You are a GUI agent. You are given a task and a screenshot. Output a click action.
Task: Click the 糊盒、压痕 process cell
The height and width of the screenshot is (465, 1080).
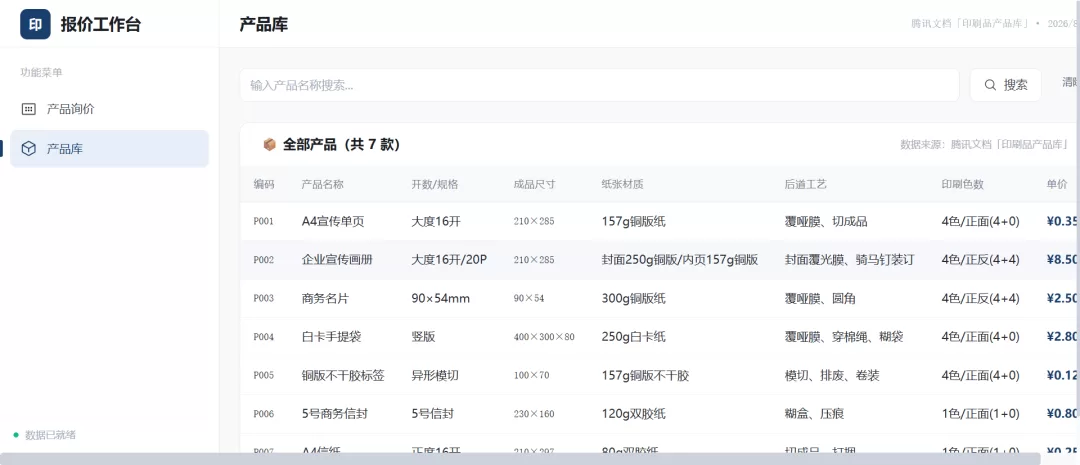[815, 415]
